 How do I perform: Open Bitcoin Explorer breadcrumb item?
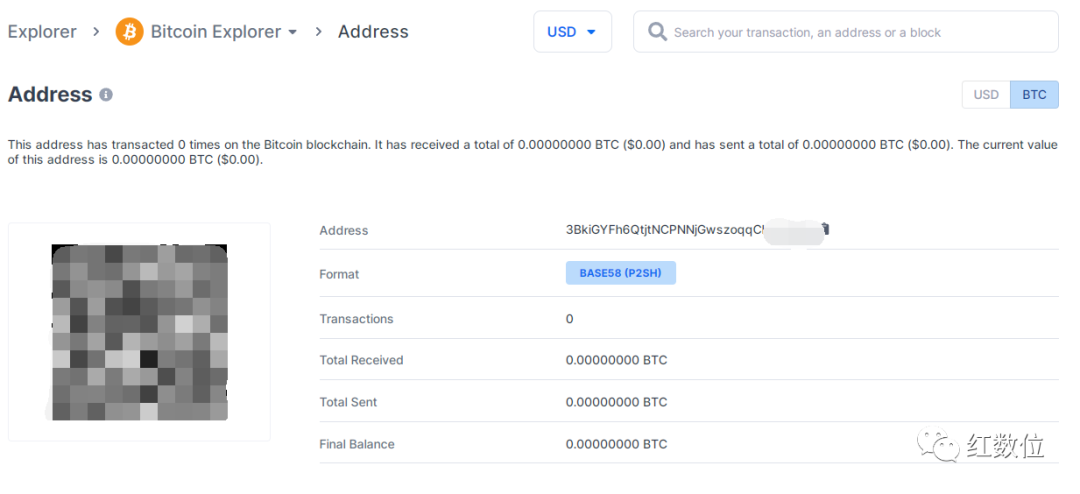pyautogui.click(x=216, y=32)
